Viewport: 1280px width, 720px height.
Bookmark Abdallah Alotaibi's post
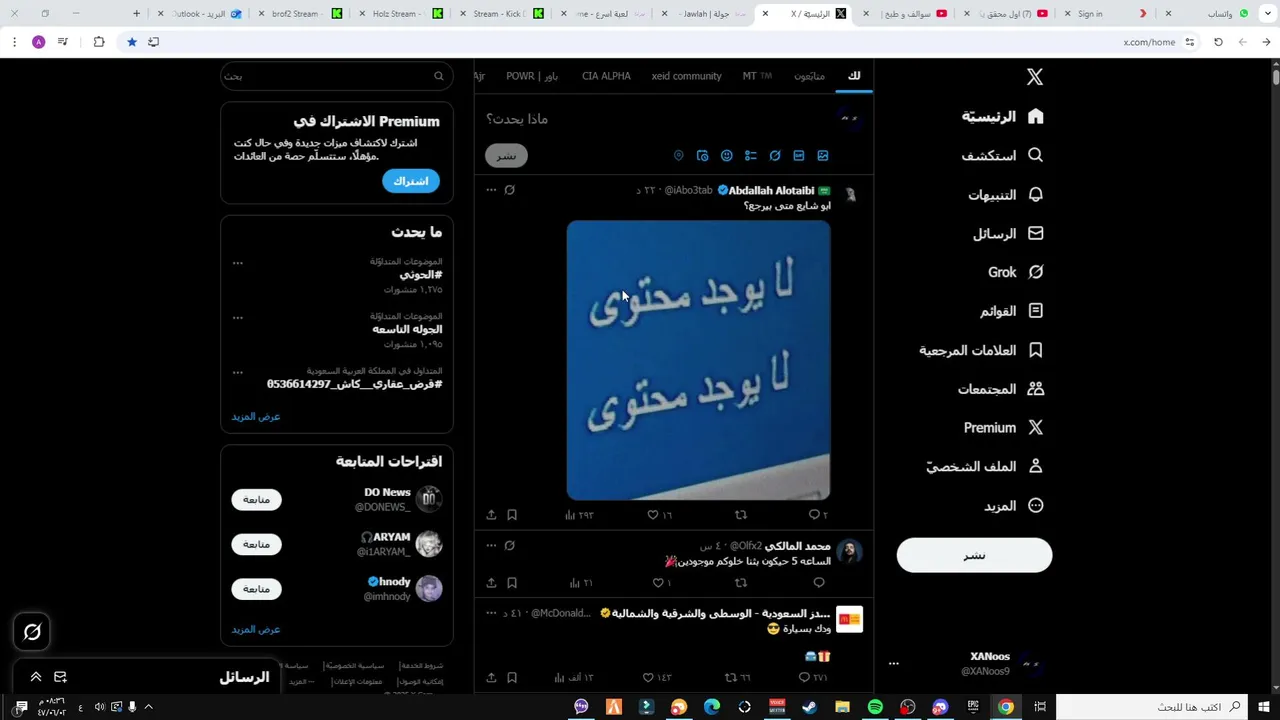pyautogui.click(x=512, y=515)
